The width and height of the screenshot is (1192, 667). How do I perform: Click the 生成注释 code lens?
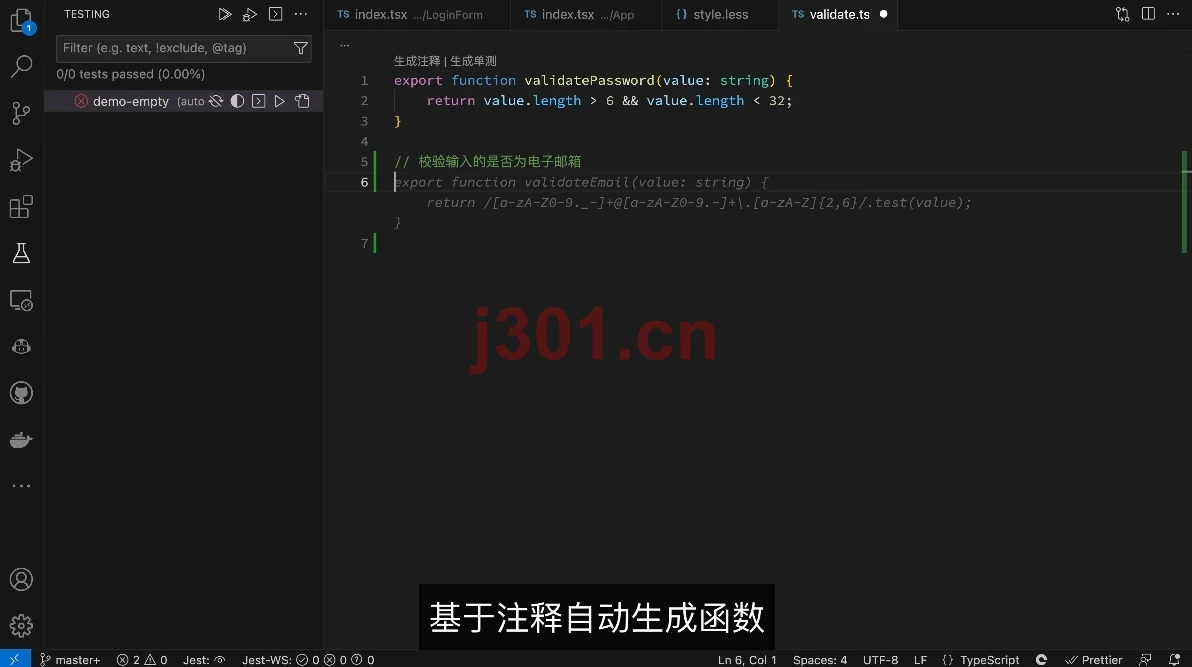coord(417,61)
